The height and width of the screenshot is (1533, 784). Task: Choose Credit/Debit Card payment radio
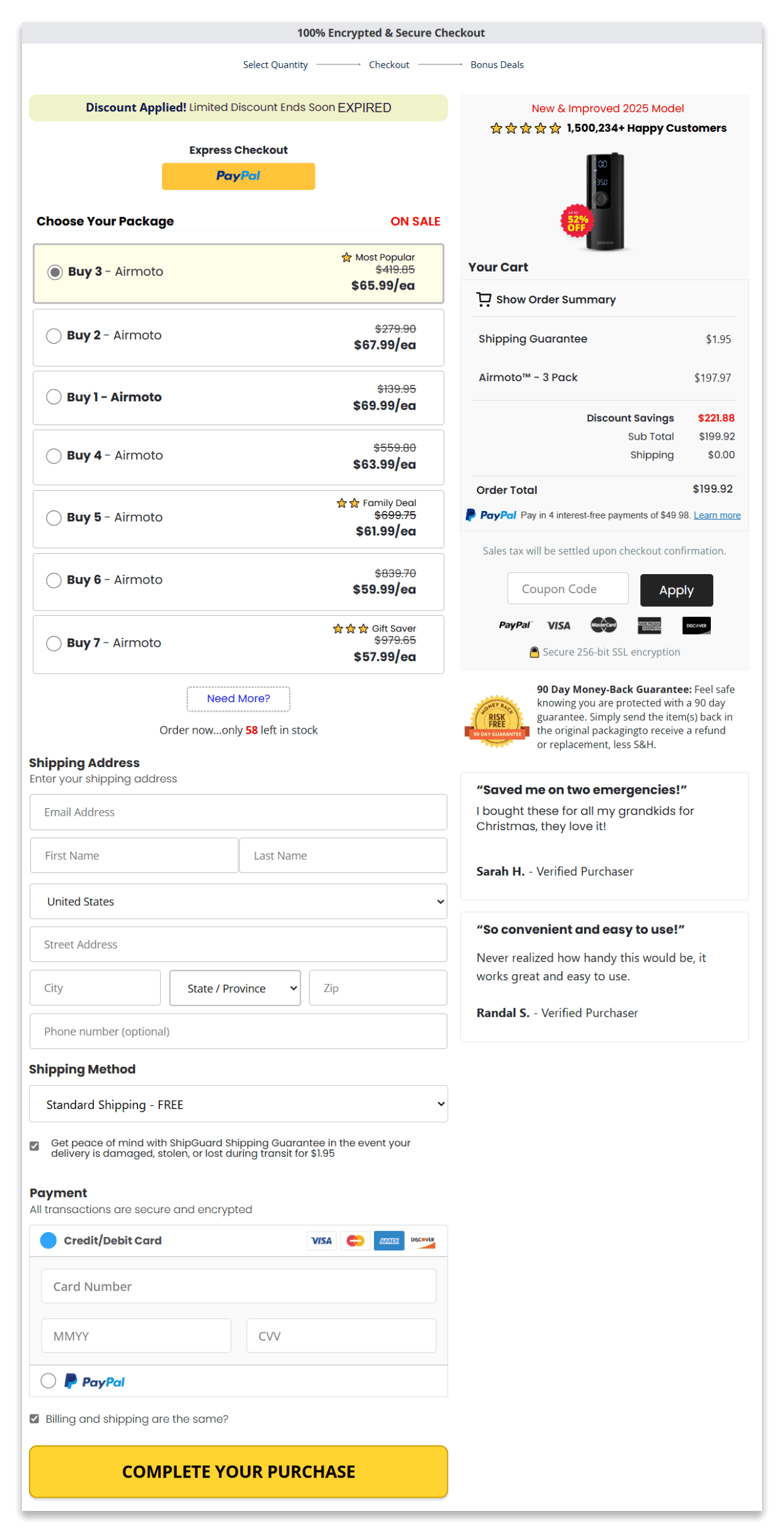pos(49,1240)
